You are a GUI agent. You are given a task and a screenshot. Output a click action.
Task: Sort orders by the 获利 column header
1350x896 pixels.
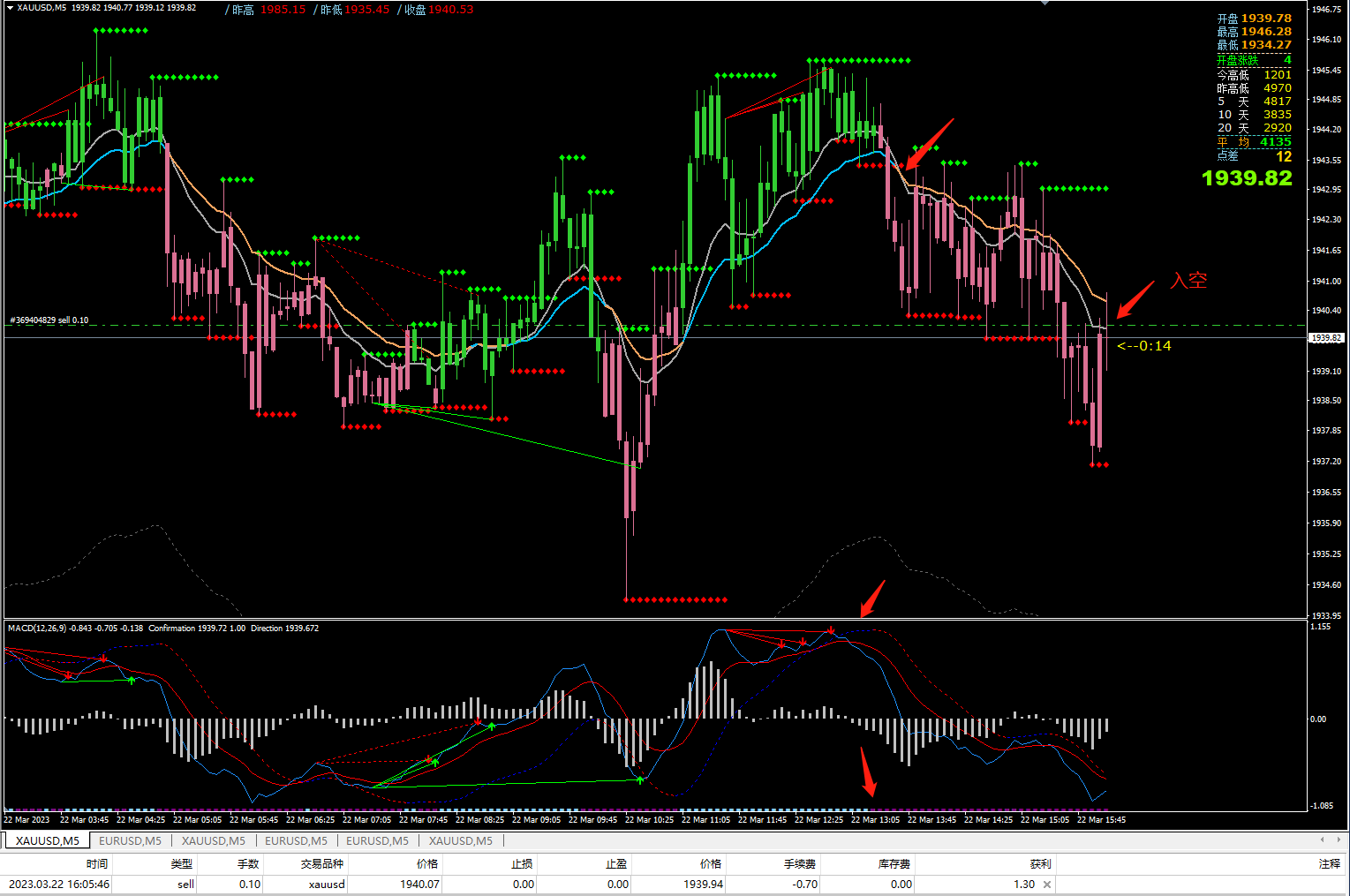[1040, 864]
